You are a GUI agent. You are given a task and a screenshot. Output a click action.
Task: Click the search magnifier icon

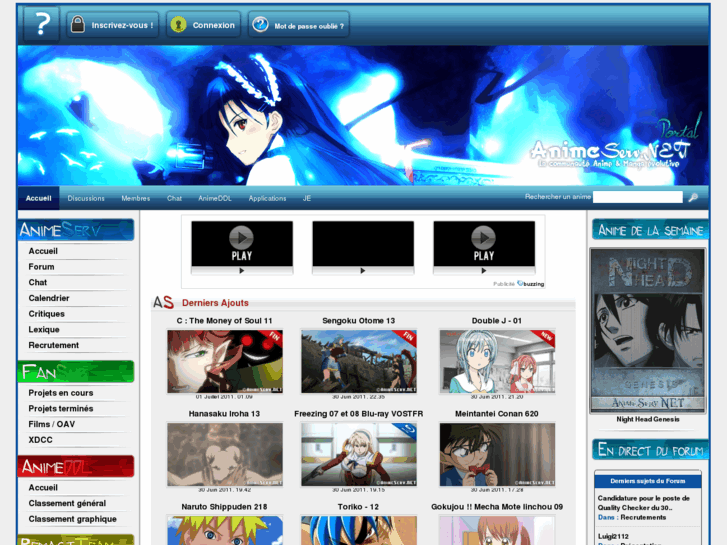[693, 198]
